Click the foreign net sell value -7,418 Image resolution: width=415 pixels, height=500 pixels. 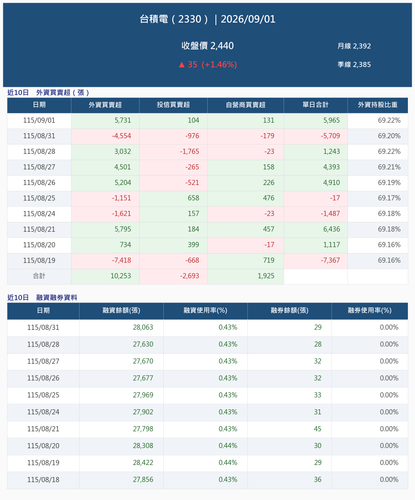tap(121, 260)
